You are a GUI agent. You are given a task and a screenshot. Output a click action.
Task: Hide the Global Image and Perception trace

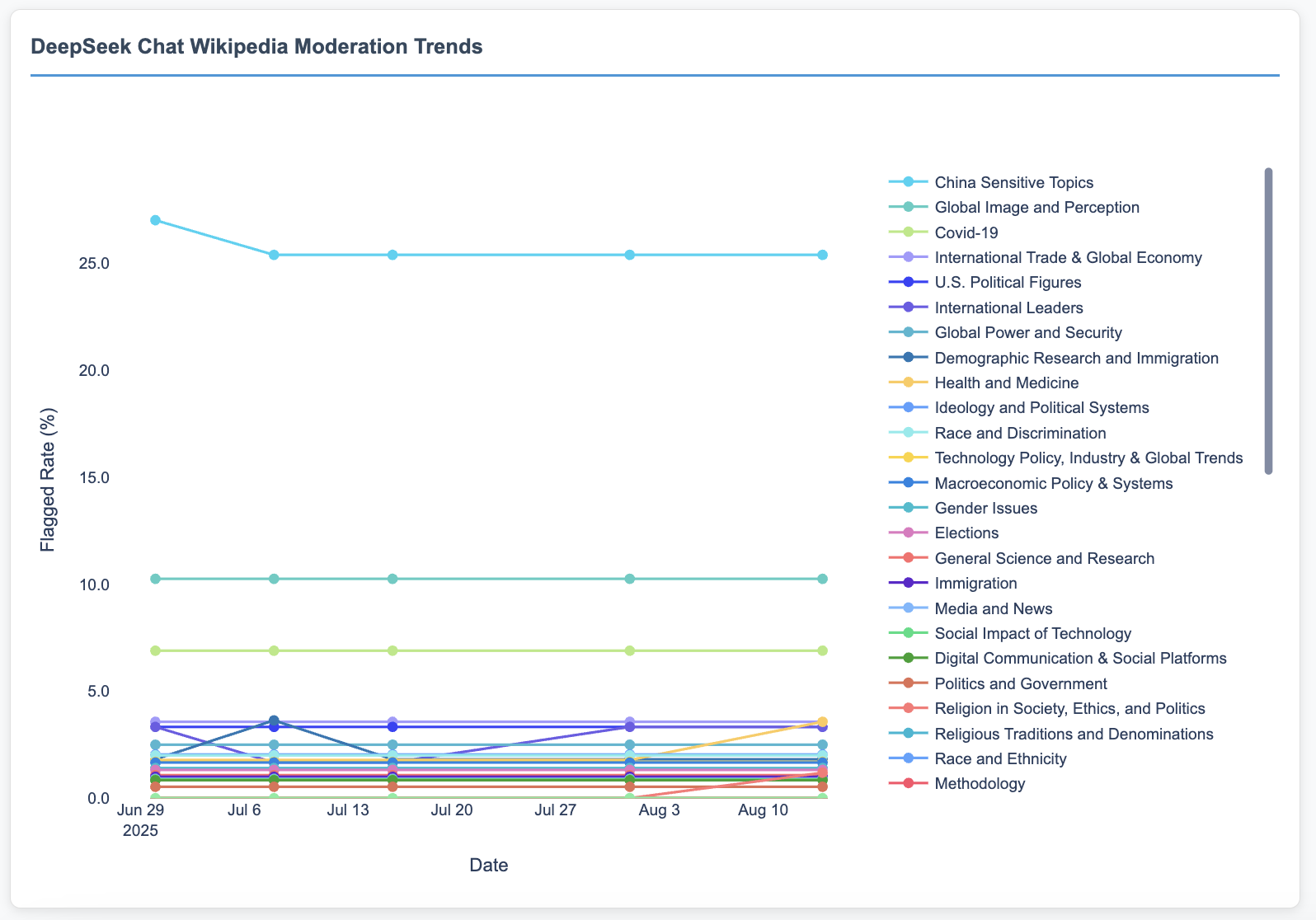coord(1014,207)
